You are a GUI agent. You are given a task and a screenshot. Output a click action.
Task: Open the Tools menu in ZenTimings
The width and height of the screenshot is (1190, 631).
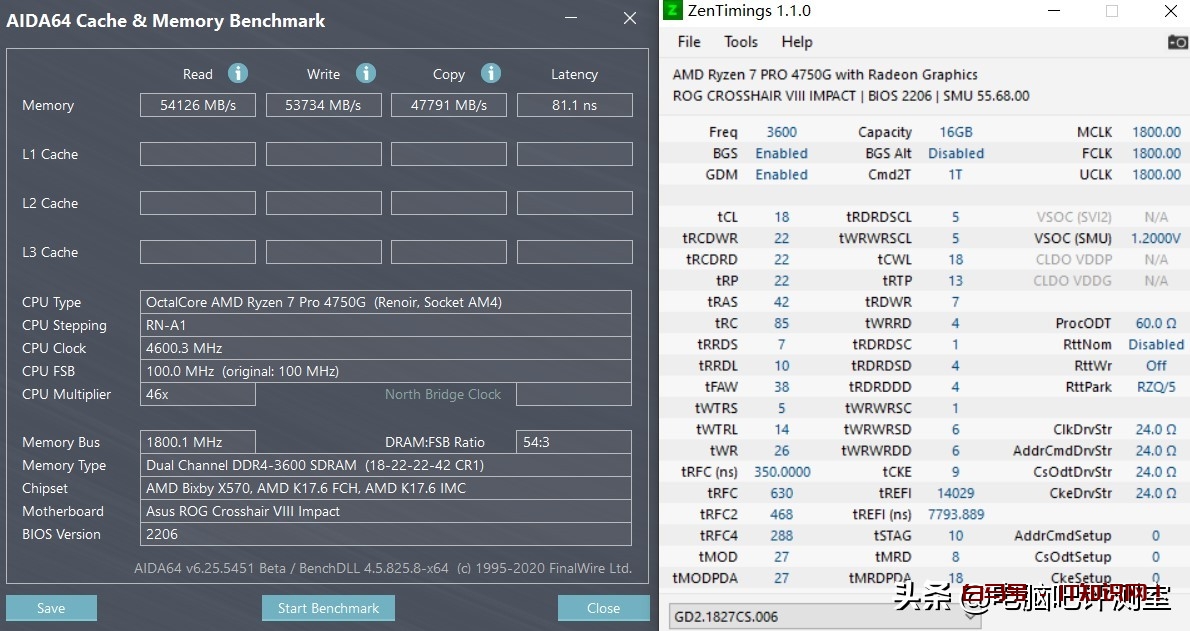pyautogui.click(x=741, y=42)
